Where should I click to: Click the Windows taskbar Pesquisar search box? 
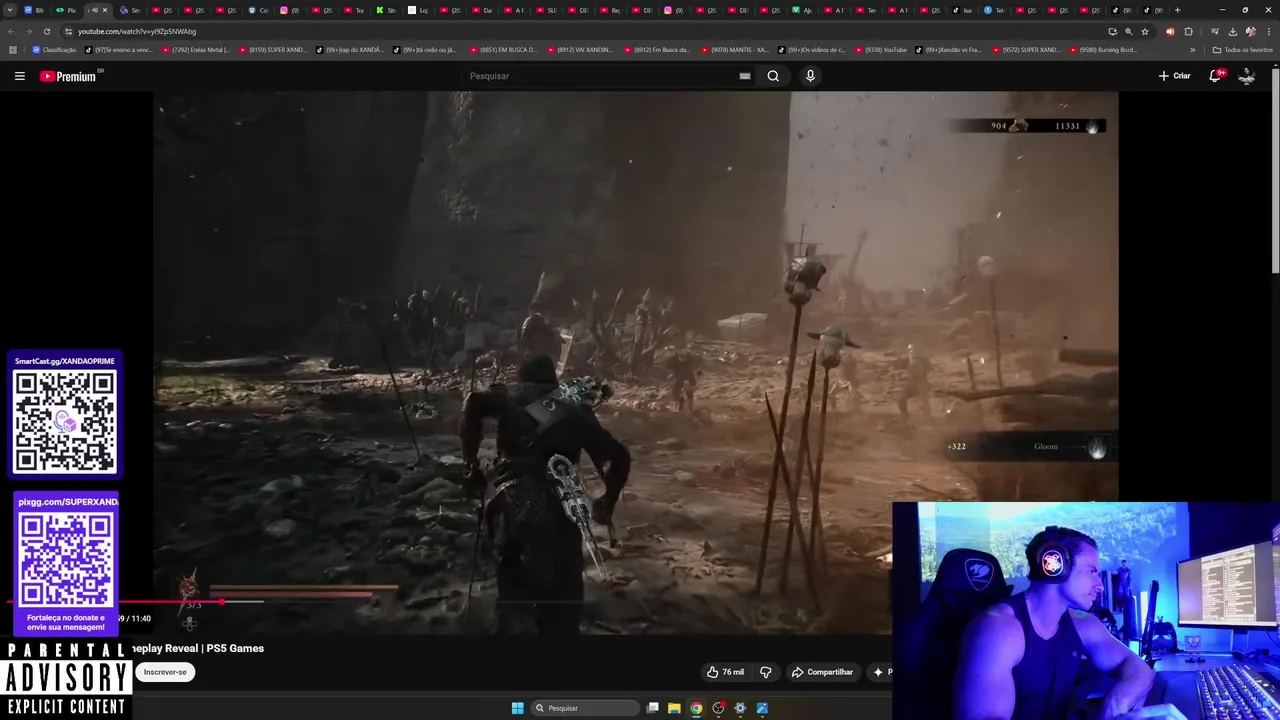tap(585, 708)
